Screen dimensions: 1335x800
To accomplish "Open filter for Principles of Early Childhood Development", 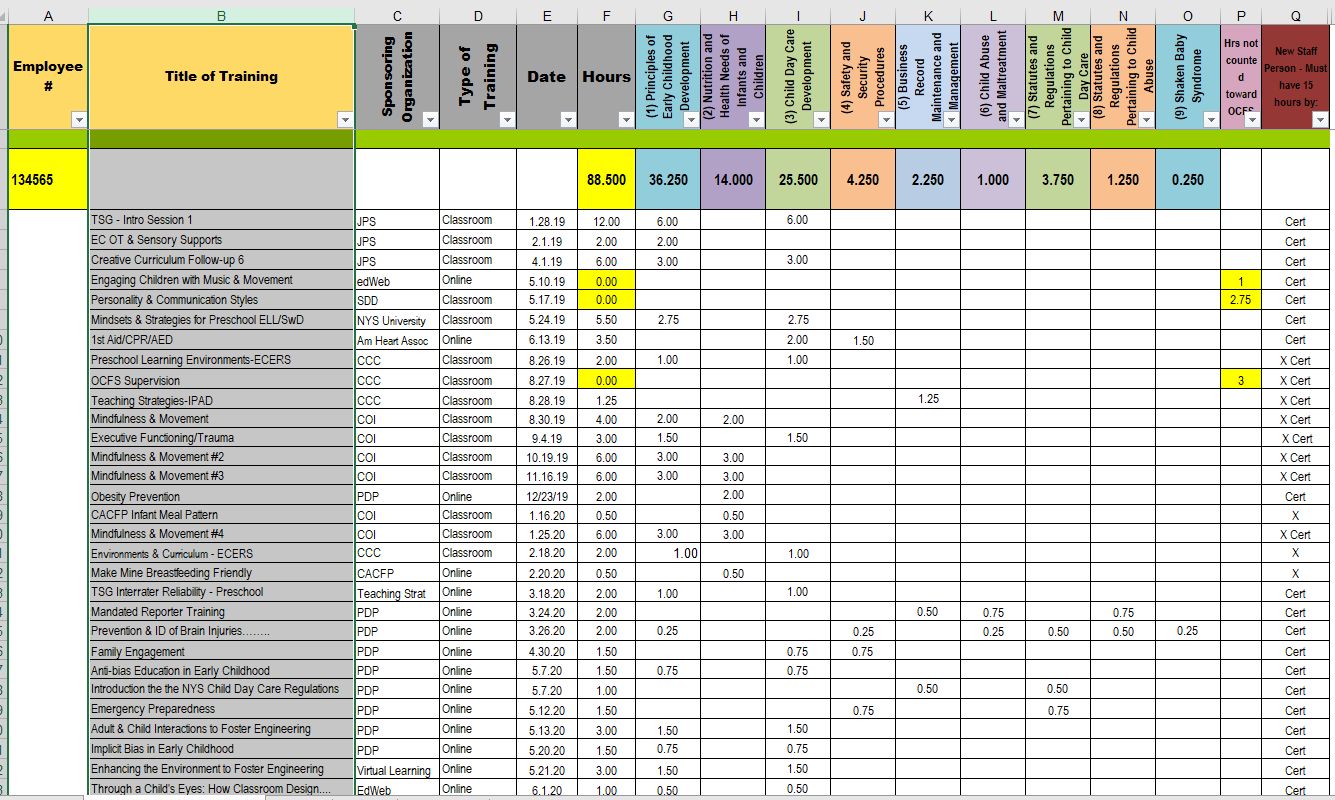I will 691,120.
